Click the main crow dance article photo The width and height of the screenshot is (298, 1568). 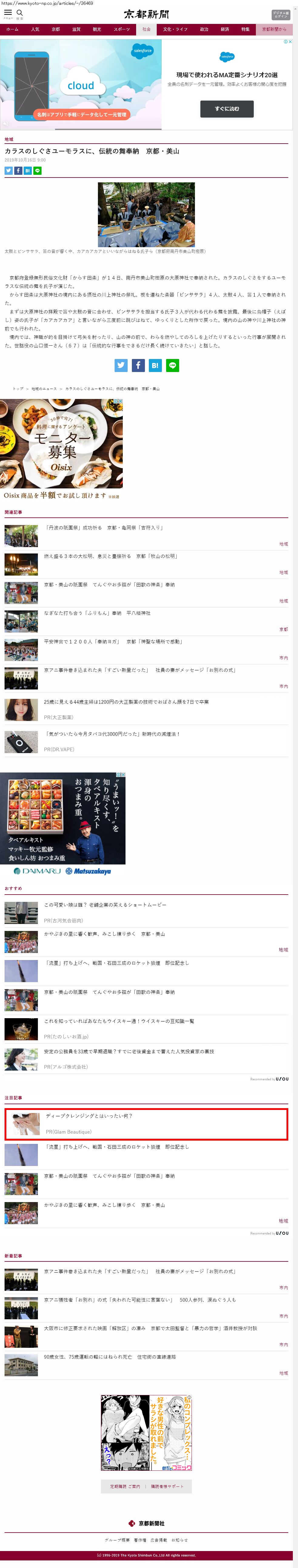click(146, 214)
